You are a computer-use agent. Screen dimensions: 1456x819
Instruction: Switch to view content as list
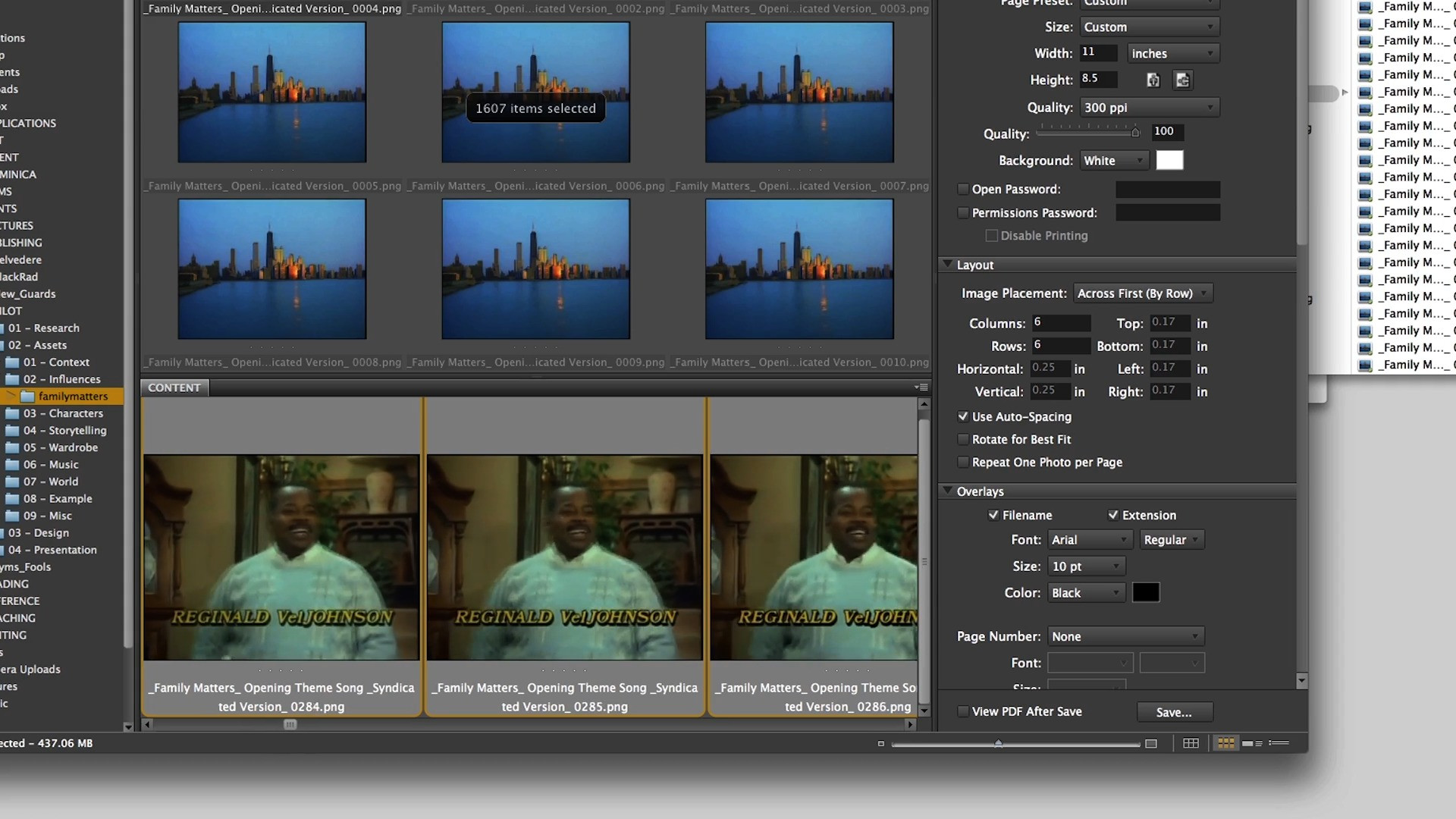[1279, 743]
